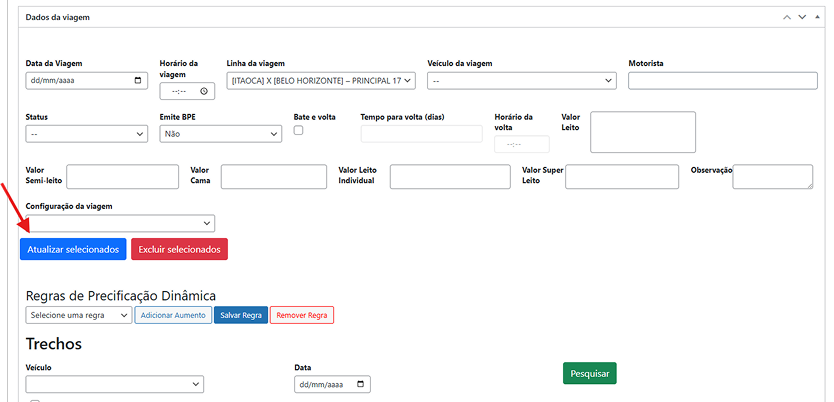Screen dimensions: 834x402
Task: Collapse the Dados da viagem panel
Action: click(x=817, y=17)
